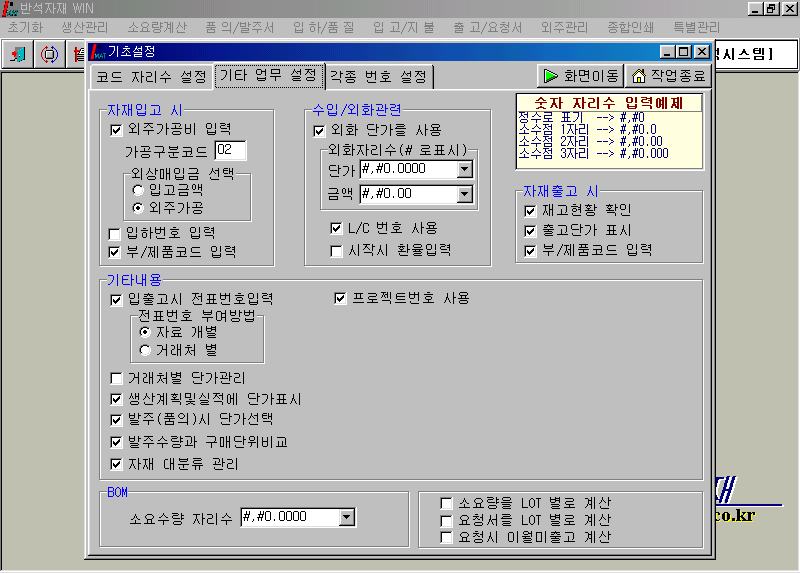The height and width of the screenshot is (573, 800).
Task: Toggle 발주수량과 구매단위비교 checkbox
Action: pos(116,442)
